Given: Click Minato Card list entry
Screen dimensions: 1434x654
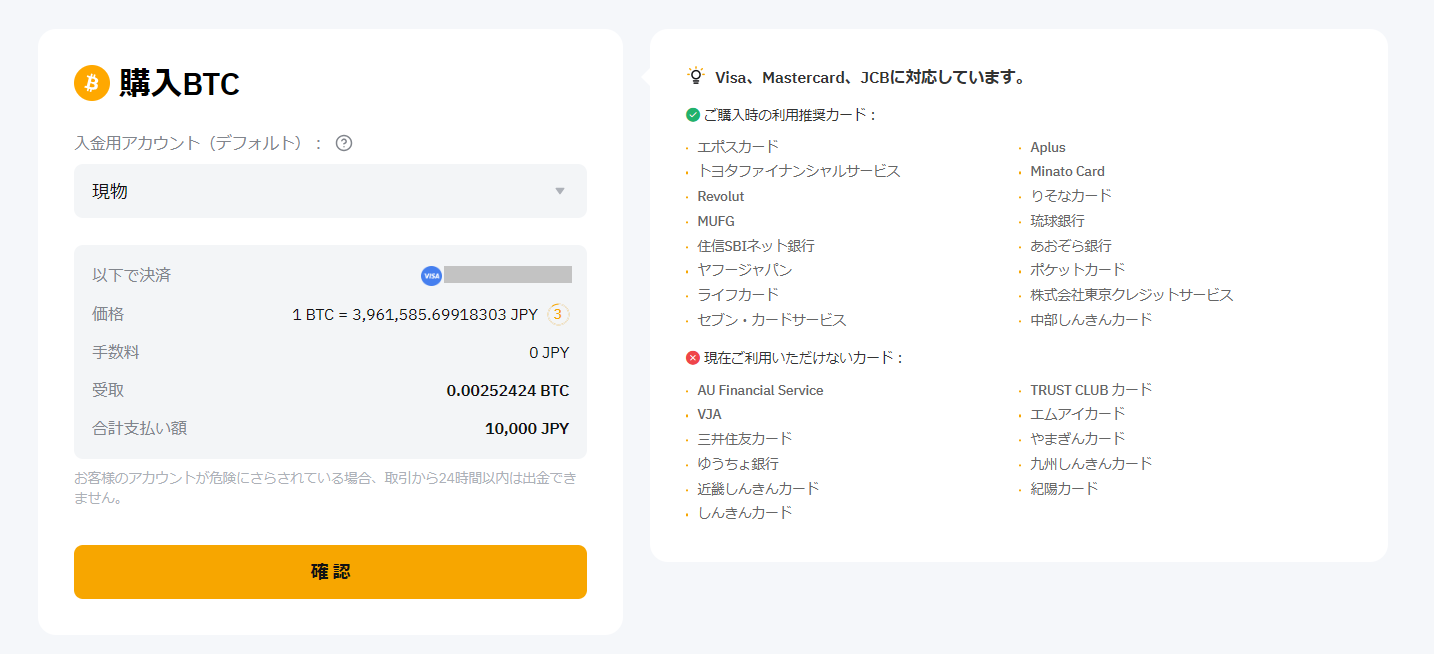Looking at the screenshot, I should (1067, 171).
